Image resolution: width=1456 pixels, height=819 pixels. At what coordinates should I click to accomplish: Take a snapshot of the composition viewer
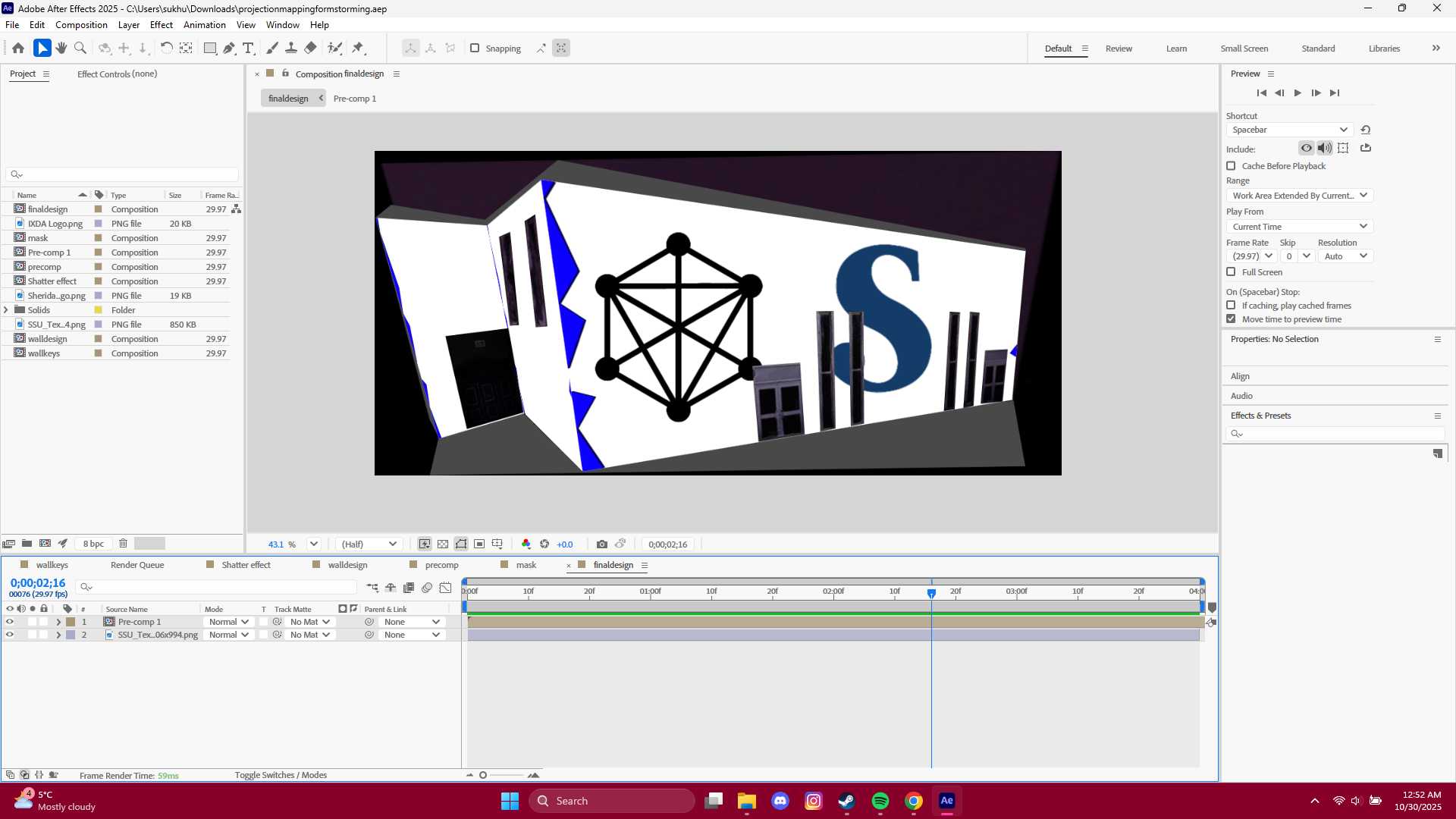[x=603, y=544]
